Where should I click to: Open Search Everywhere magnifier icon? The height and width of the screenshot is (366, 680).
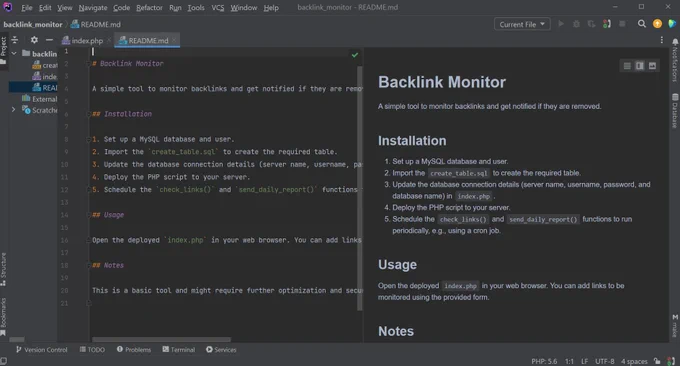point(641,24)
